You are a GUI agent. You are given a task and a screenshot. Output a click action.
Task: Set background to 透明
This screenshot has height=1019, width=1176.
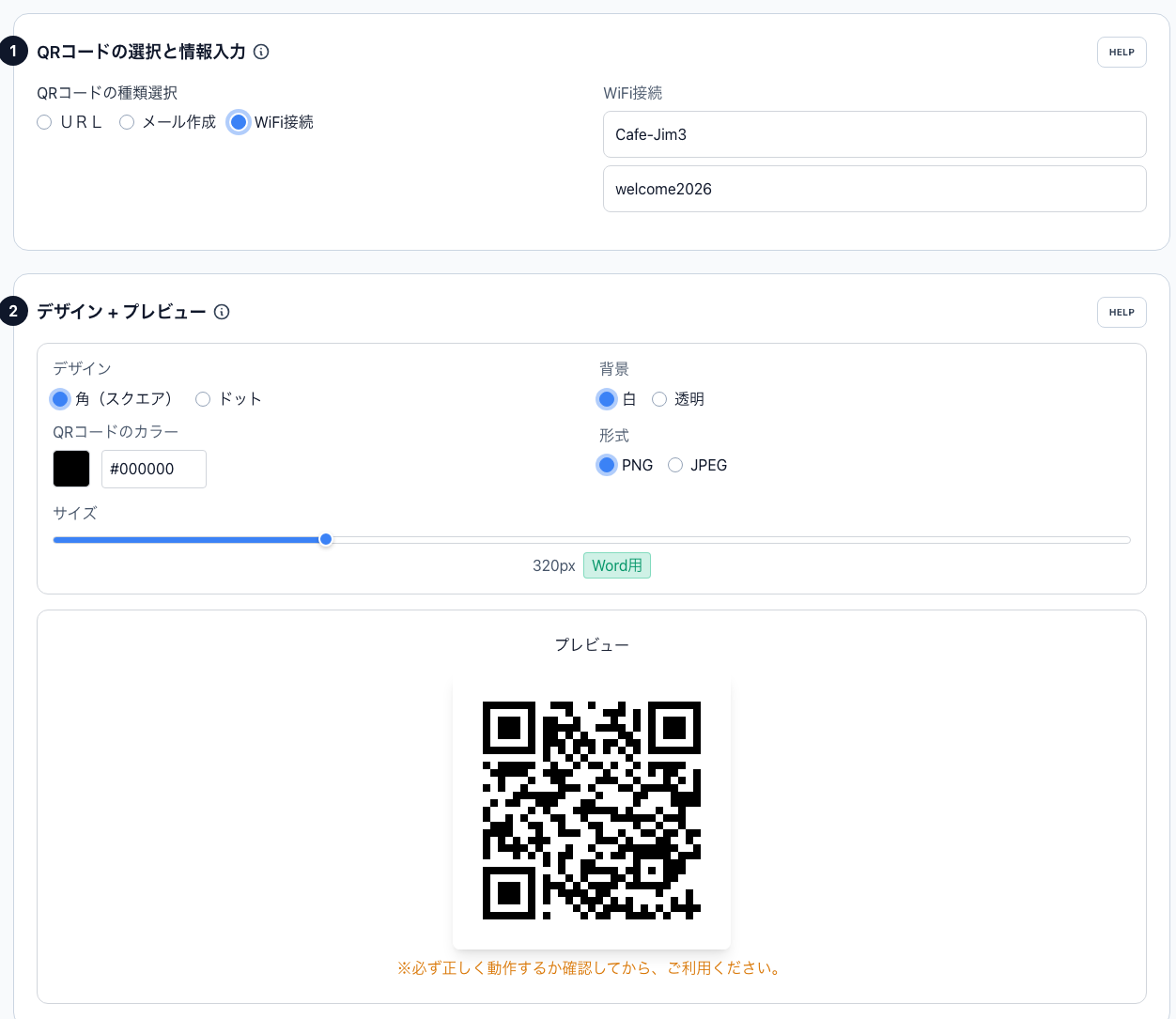pos(659,399)
